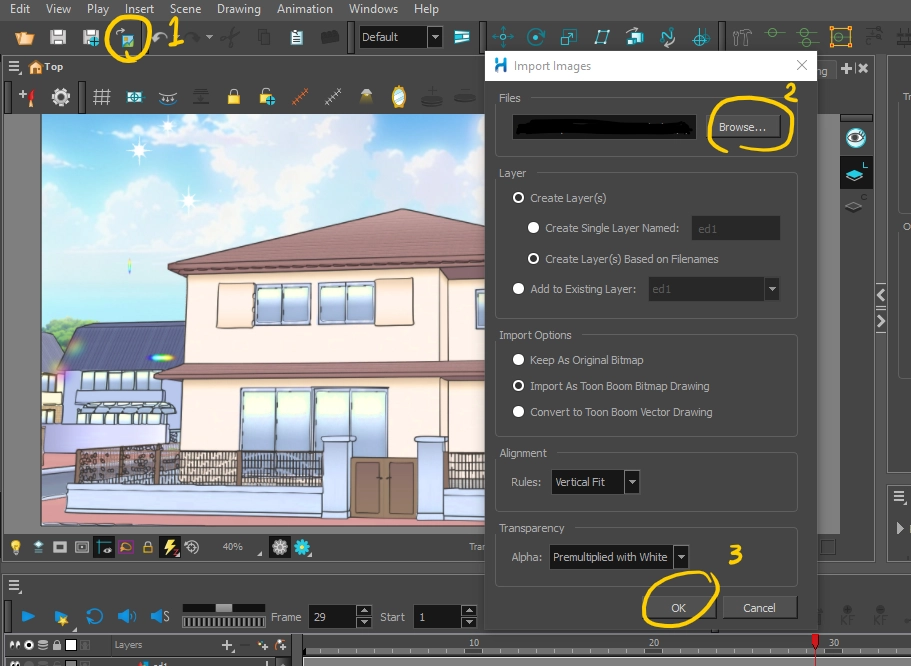Choose Import As Toon Boom Bitmap Drawing

click(518, 386)
